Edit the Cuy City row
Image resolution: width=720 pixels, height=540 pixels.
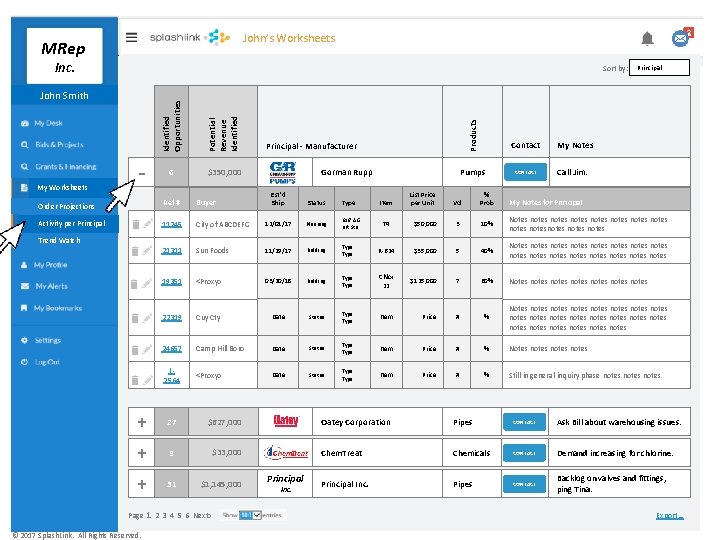147,317
